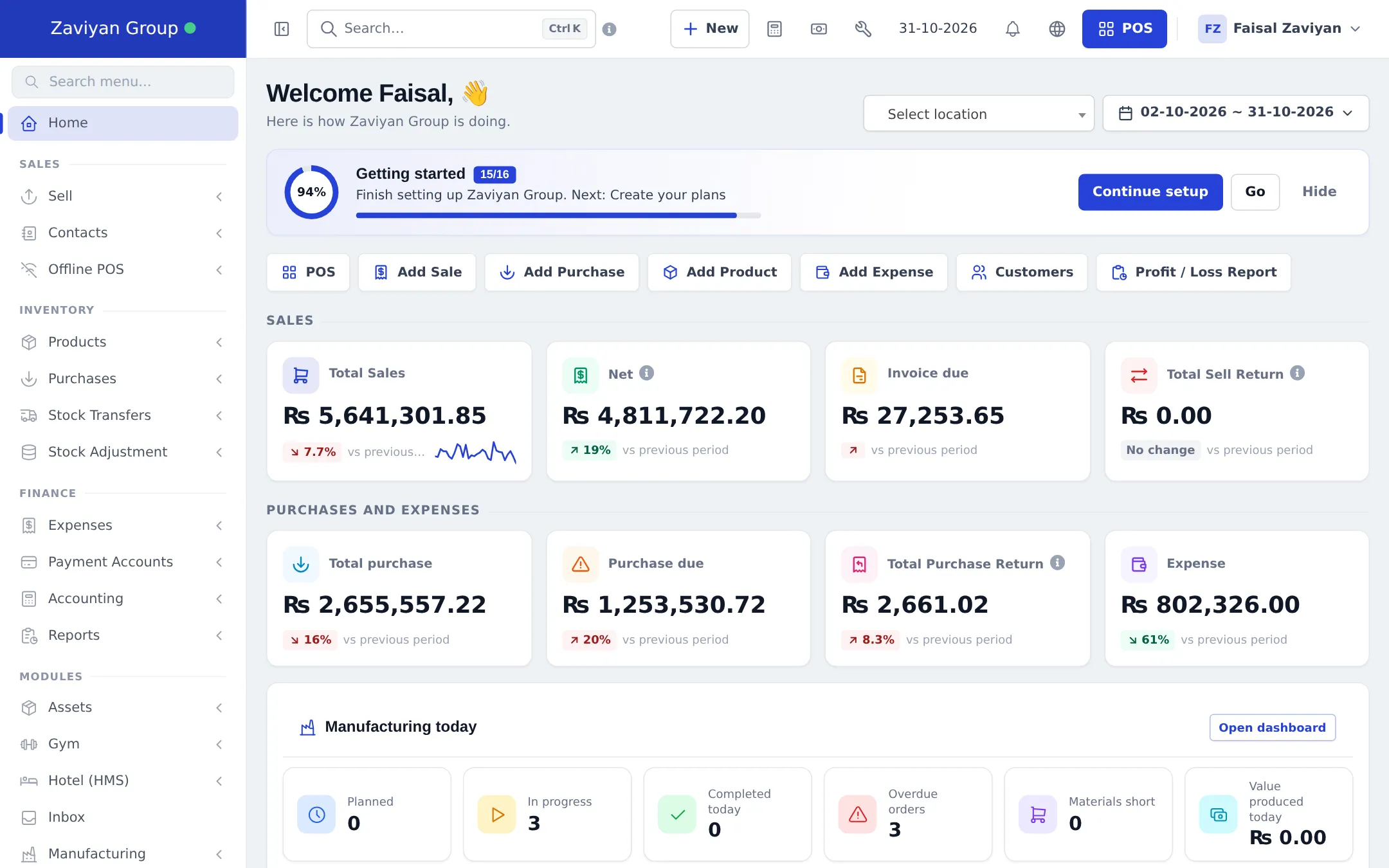Collapse the sidebar with the panel toggle icon

(x=282, y=29)
